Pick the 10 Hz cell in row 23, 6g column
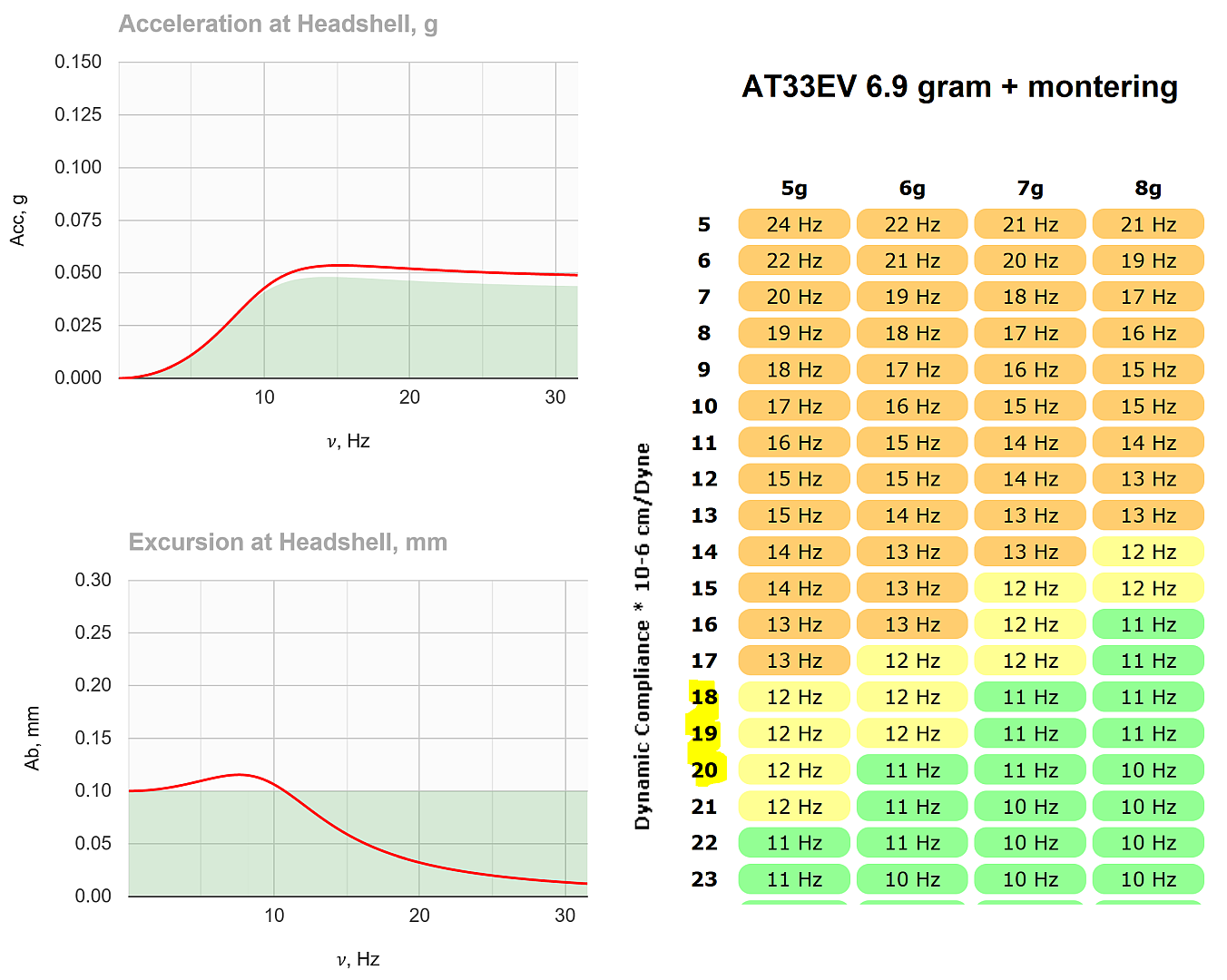This screenshot has height=980, width=1227. coord(912,878)
